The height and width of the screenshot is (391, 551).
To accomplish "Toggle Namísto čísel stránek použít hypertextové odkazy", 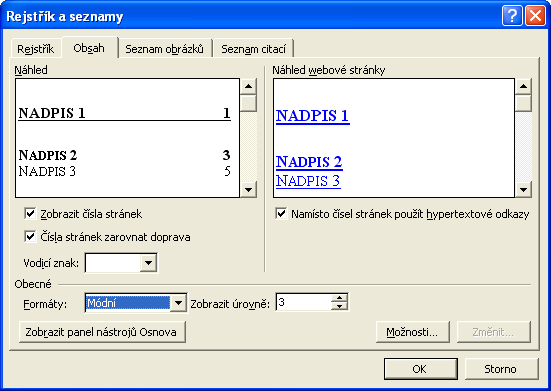I will click(x=281, y=214).
